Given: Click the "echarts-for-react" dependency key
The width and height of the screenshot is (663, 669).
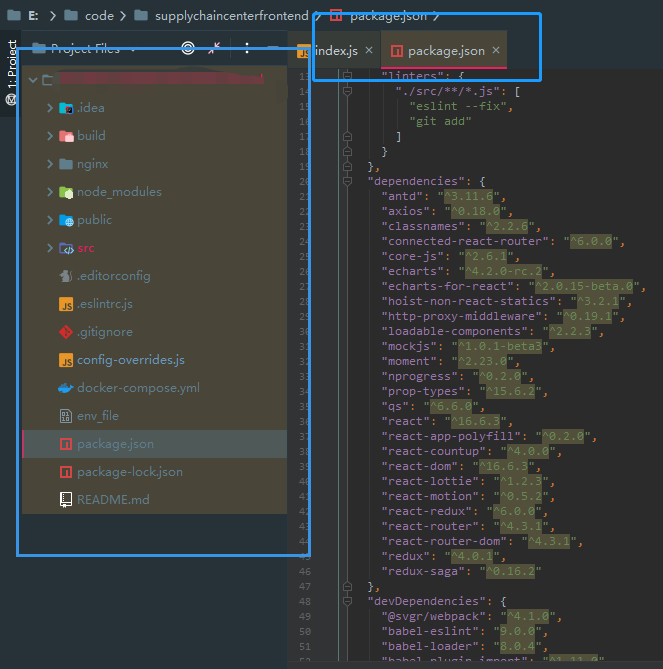Looking at the screenshot, I should point(451,286).
